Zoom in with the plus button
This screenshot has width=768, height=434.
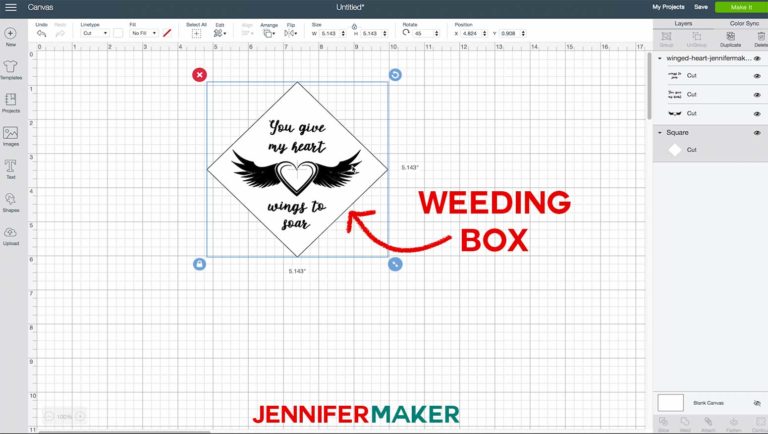pos(80,416)
